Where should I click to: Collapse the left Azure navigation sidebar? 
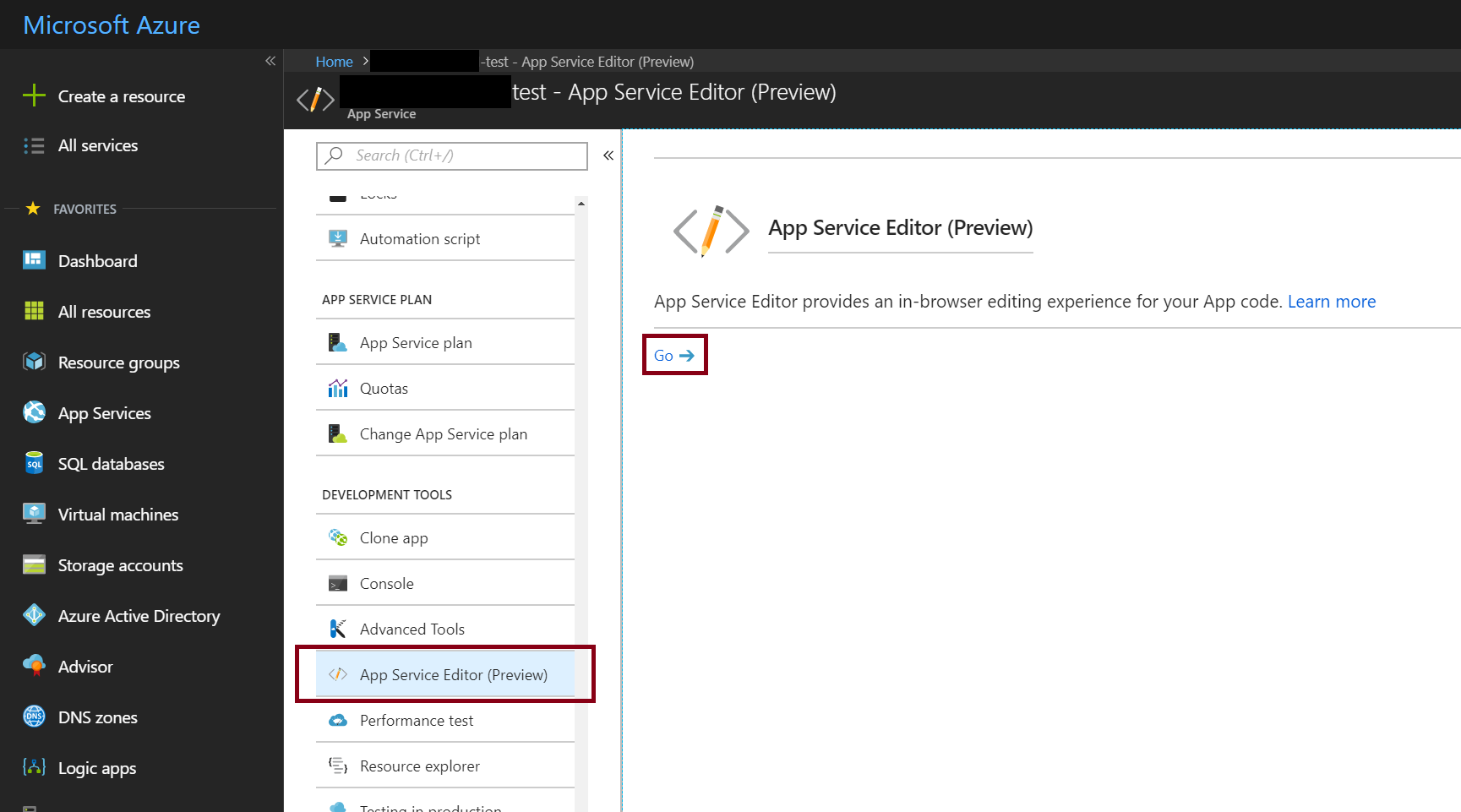(270, 61)
